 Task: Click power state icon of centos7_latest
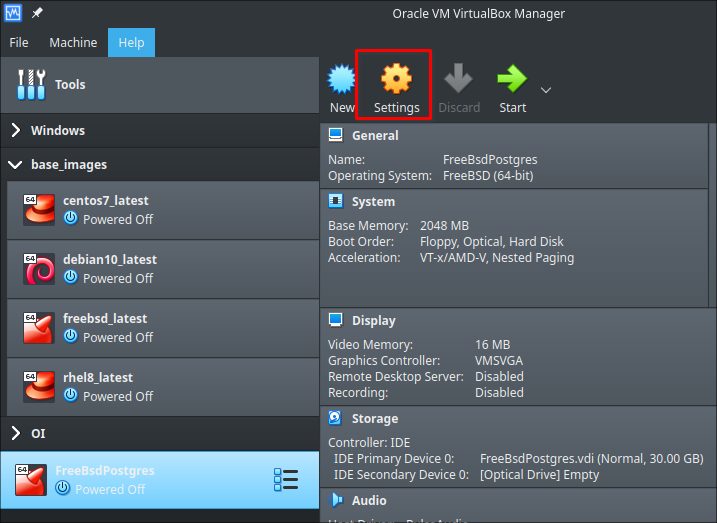click(70, 218)
